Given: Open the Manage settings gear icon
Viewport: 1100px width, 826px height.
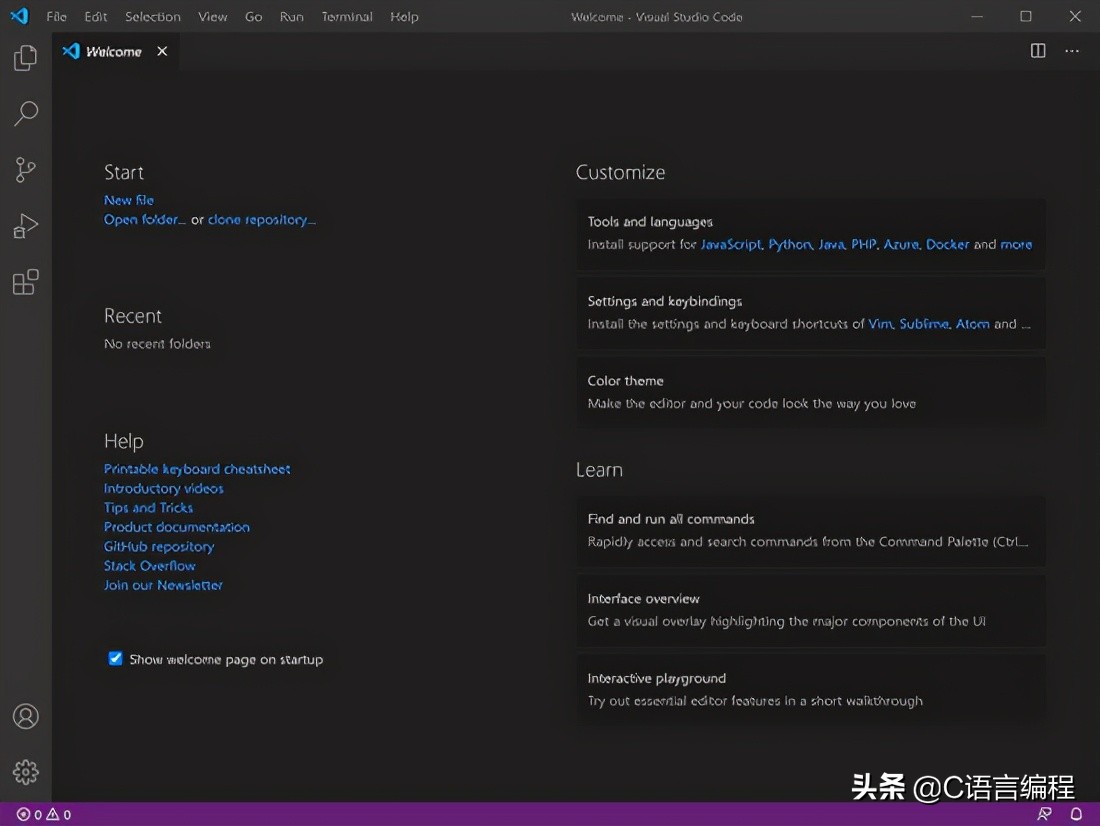Looking at the screenshot, I should 25,772.
